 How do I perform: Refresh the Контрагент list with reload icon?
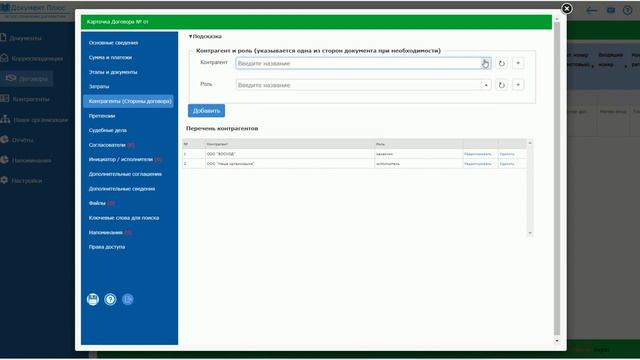502,63
